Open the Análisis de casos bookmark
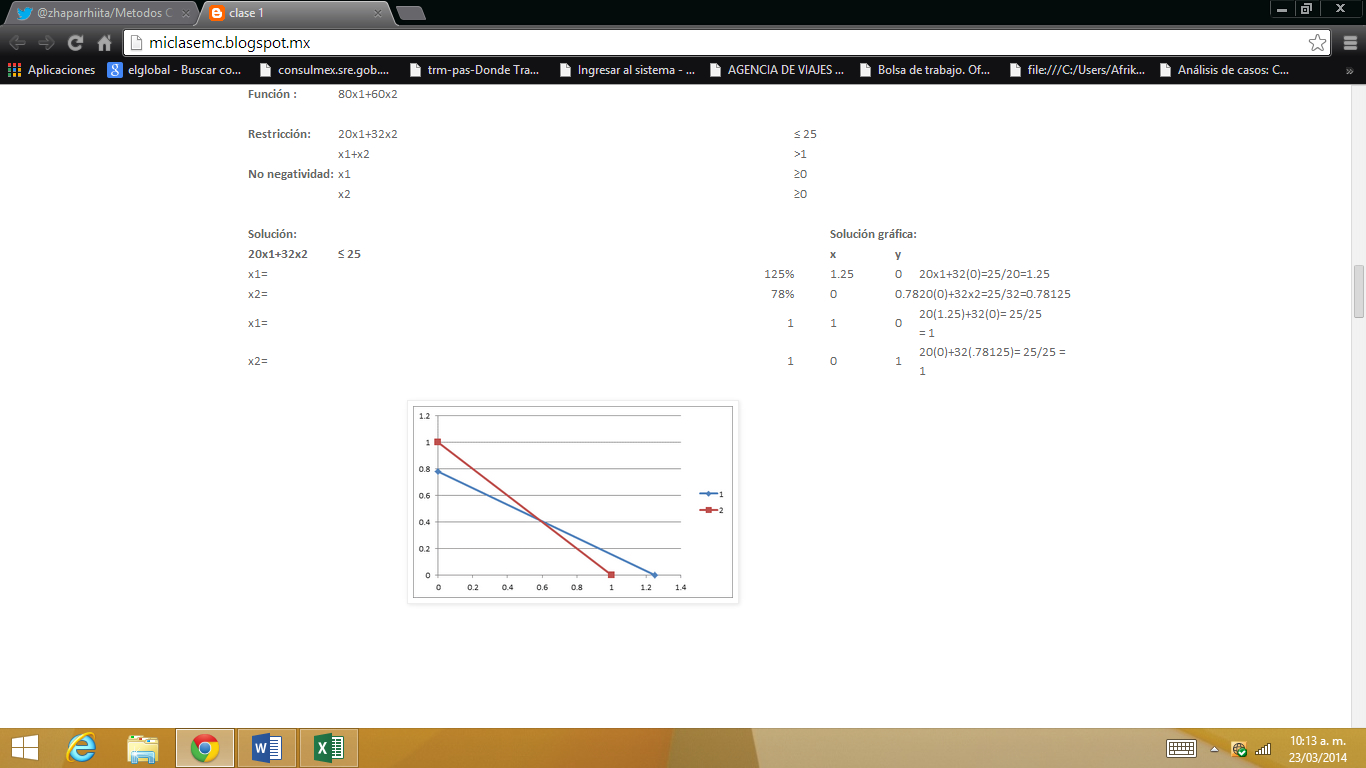The height and width of the screenshot is (768, 1366). pos(1225,70)
